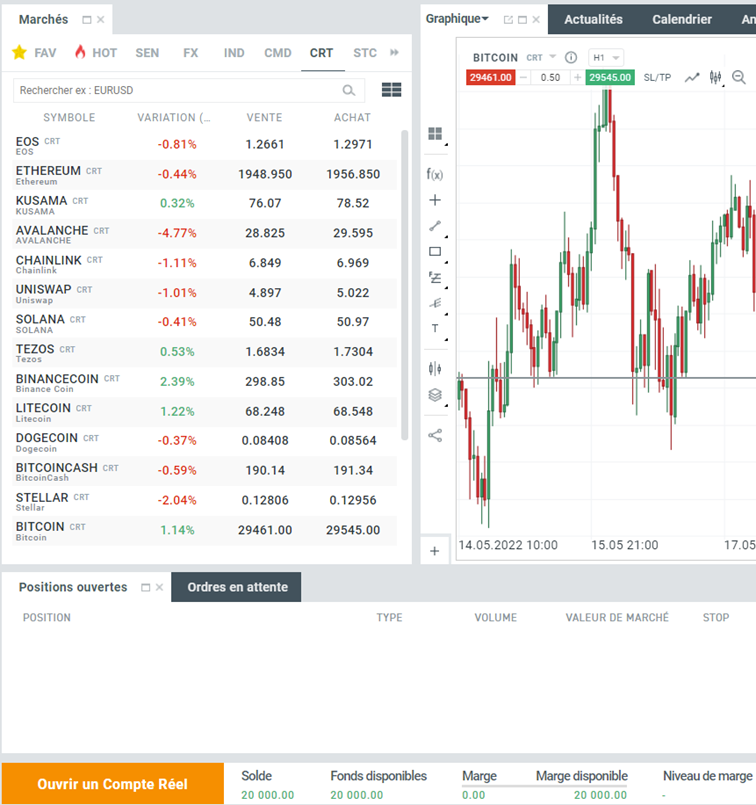
Task: Select the ETHEREUM row
Action: point(204,175)
